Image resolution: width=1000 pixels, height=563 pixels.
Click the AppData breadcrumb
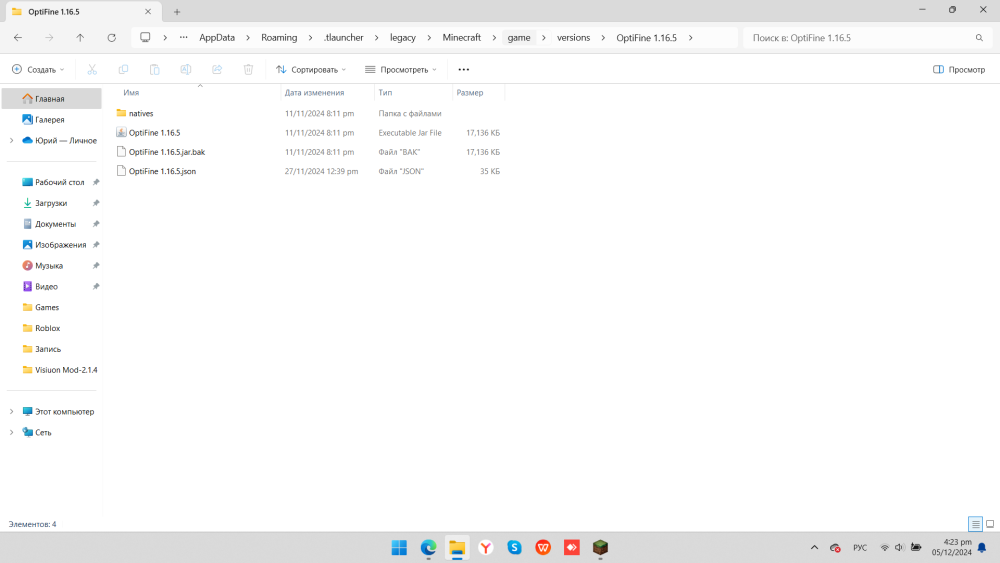click(x=217, y=38)
